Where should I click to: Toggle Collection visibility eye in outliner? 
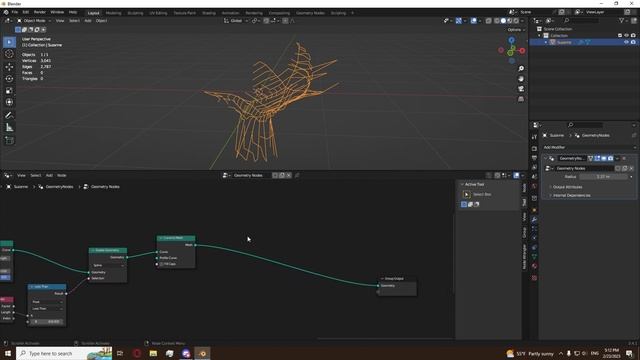[627, 36]
